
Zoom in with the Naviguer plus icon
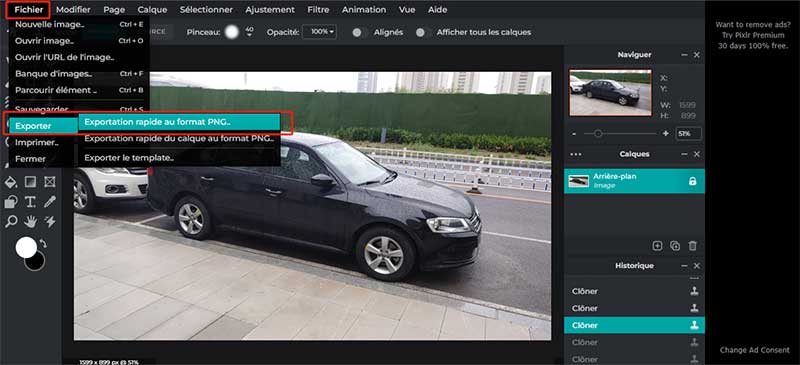click(665, 134)
